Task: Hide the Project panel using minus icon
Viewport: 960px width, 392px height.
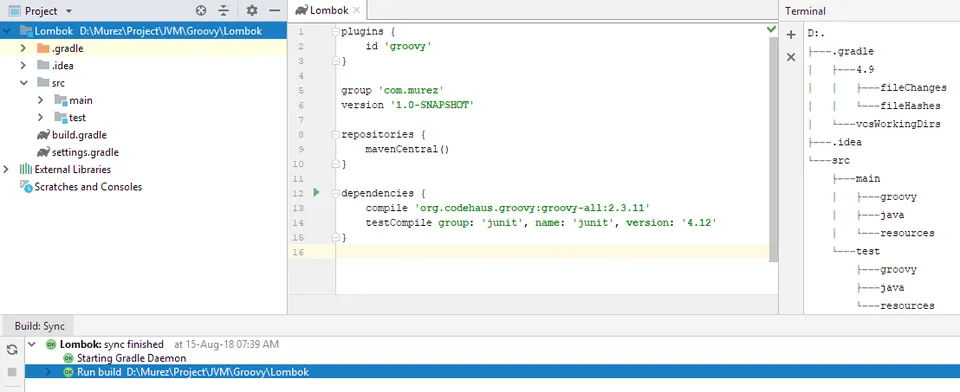Action: (x=274, y=10)
